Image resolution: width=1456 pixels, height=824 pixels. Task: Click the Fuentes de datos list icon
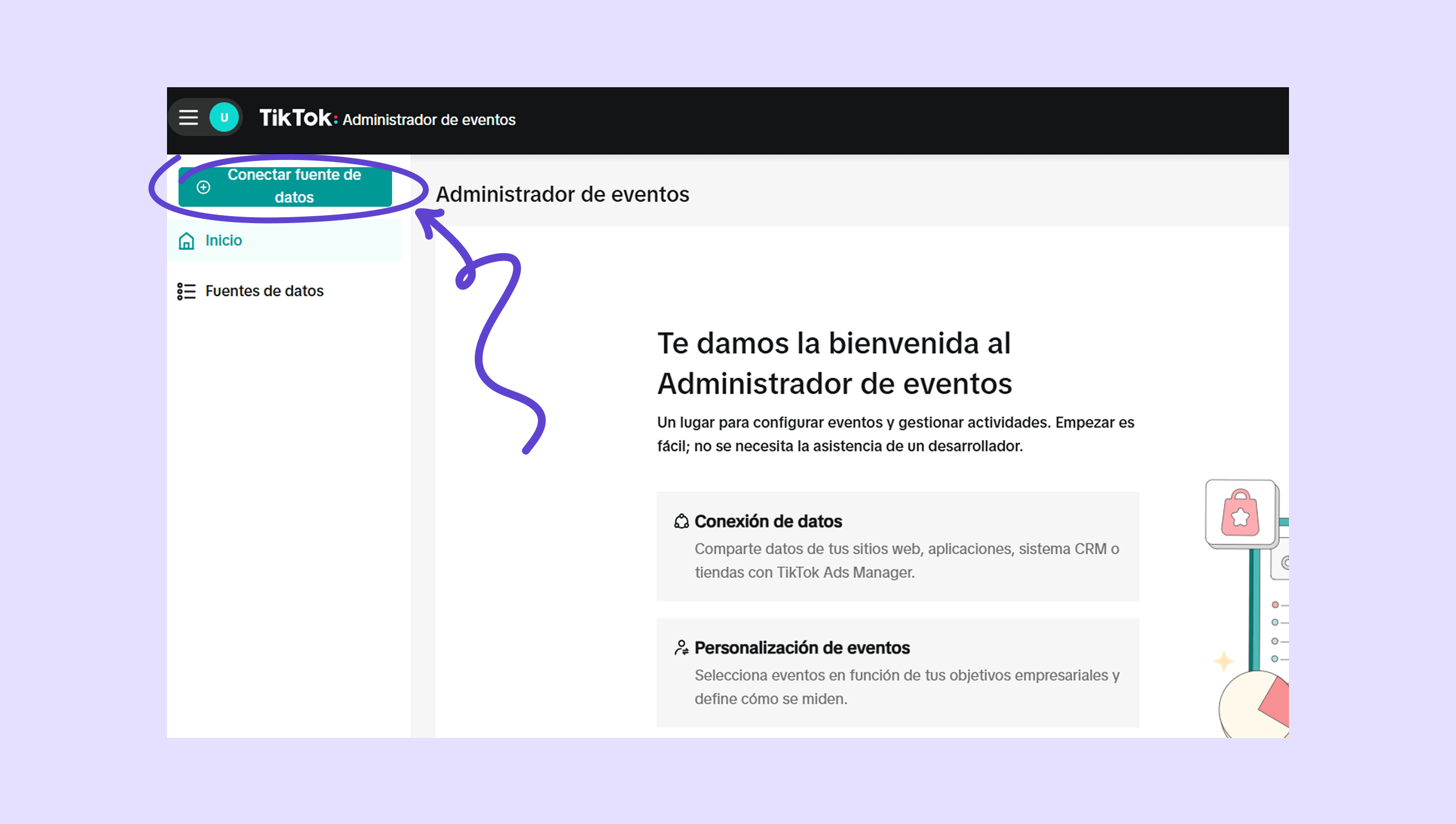[x=186, y=291]
